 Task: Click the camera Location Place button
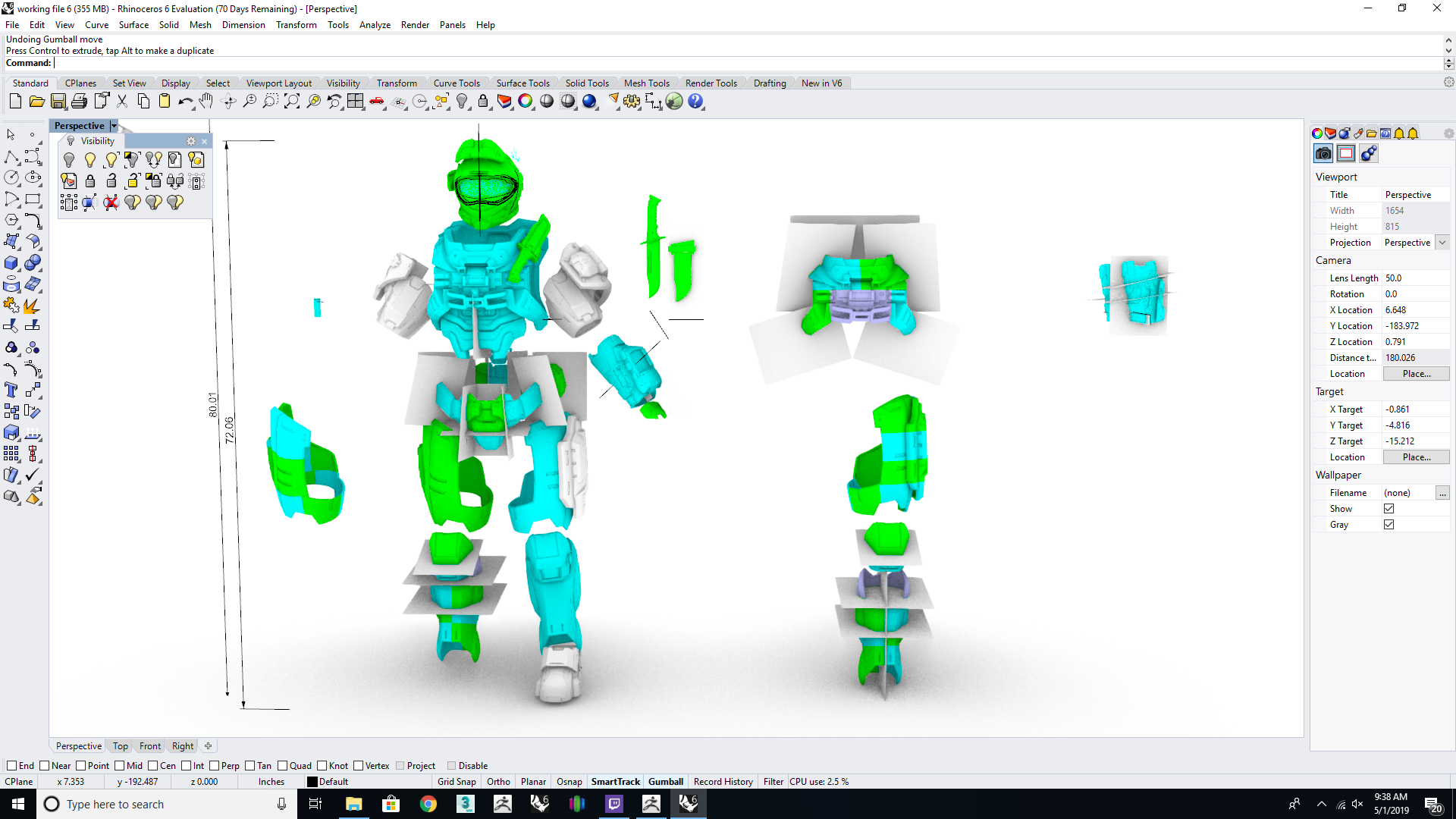1416,374
